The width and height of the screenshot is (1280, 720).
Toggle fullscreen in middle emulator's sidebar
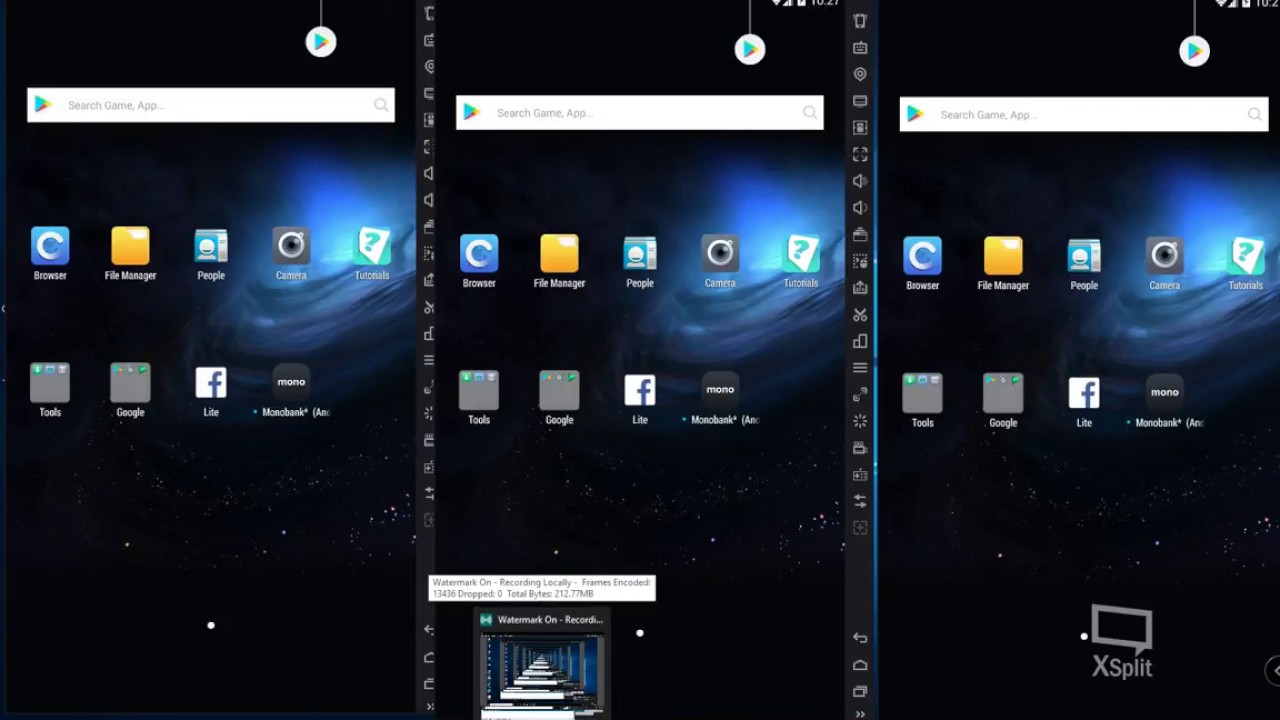click(860, 154)
